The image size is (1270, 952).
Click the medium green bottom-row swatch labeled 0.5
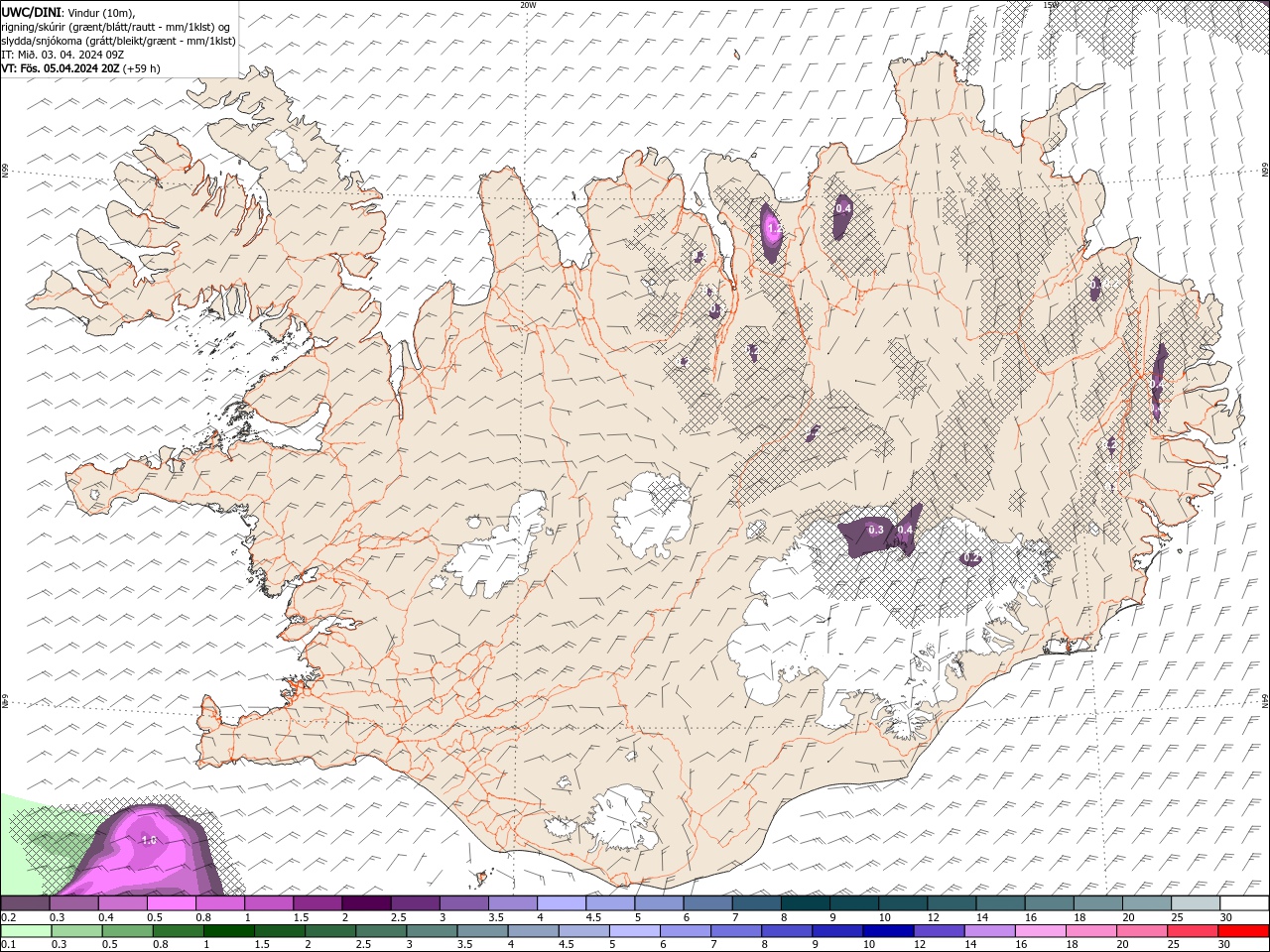[127, 931]
